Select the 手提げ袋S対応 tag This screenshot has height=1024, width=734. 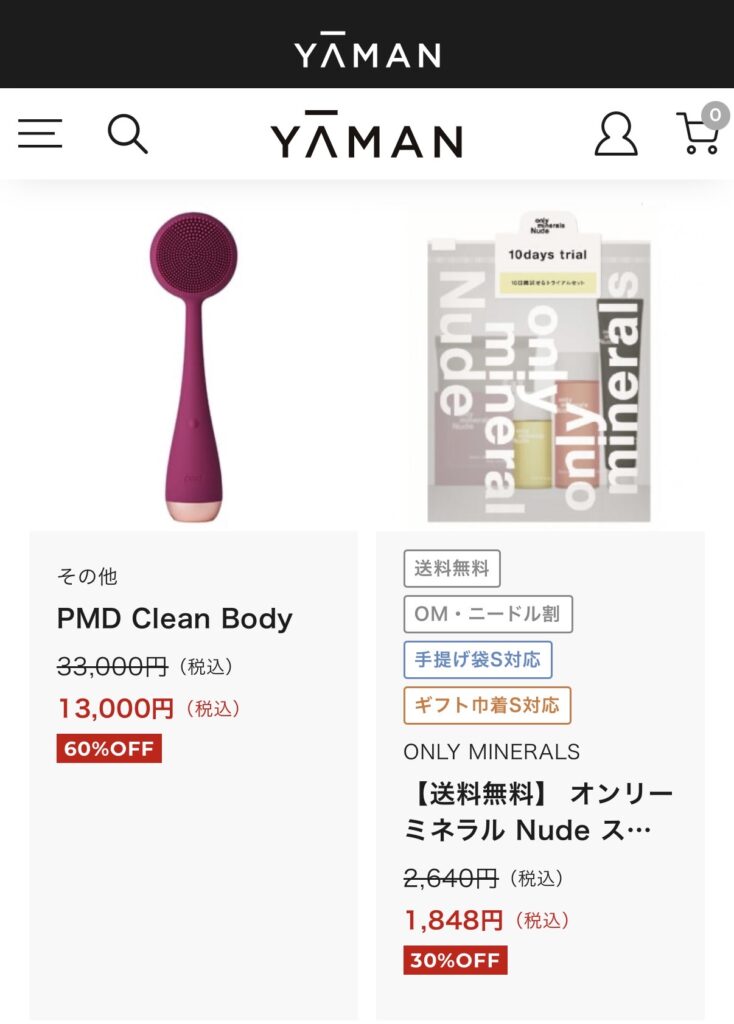(x=478, y=660)
